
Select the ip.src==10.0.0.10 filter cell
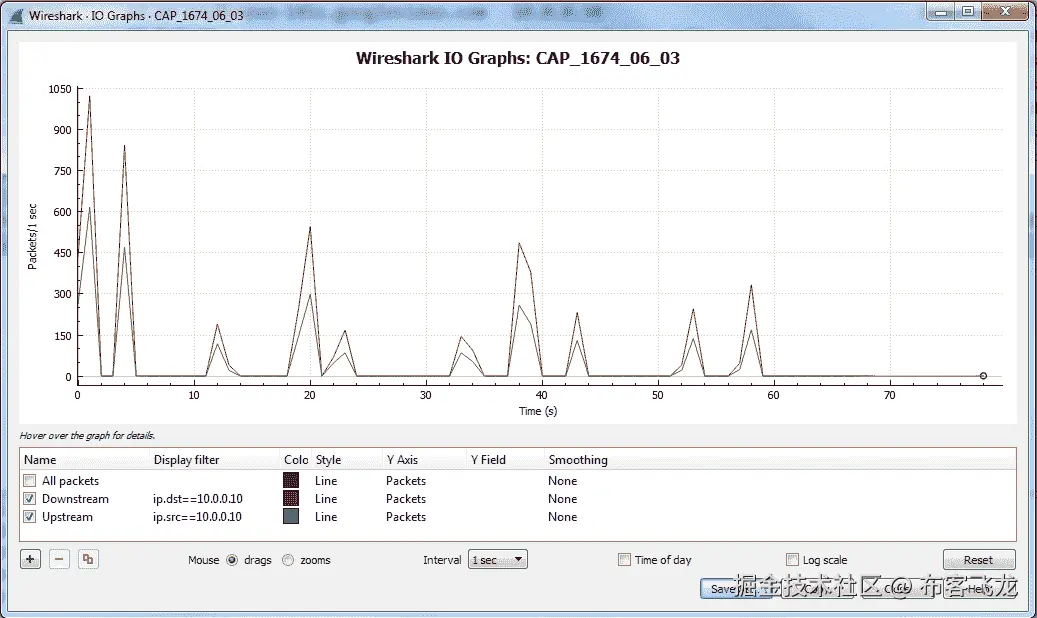tap(197, 517)
